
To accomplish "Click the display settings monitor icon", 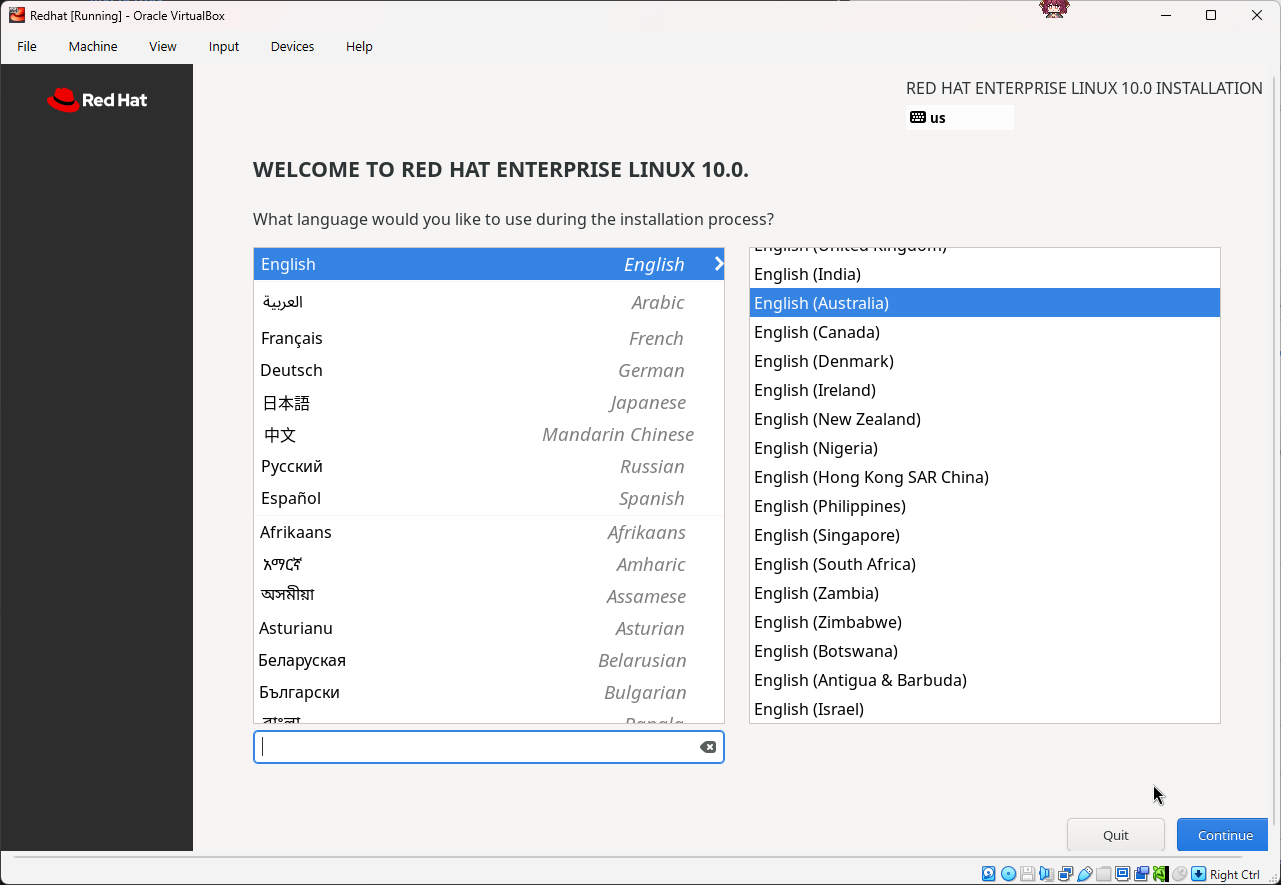I will pos(1123,873).
